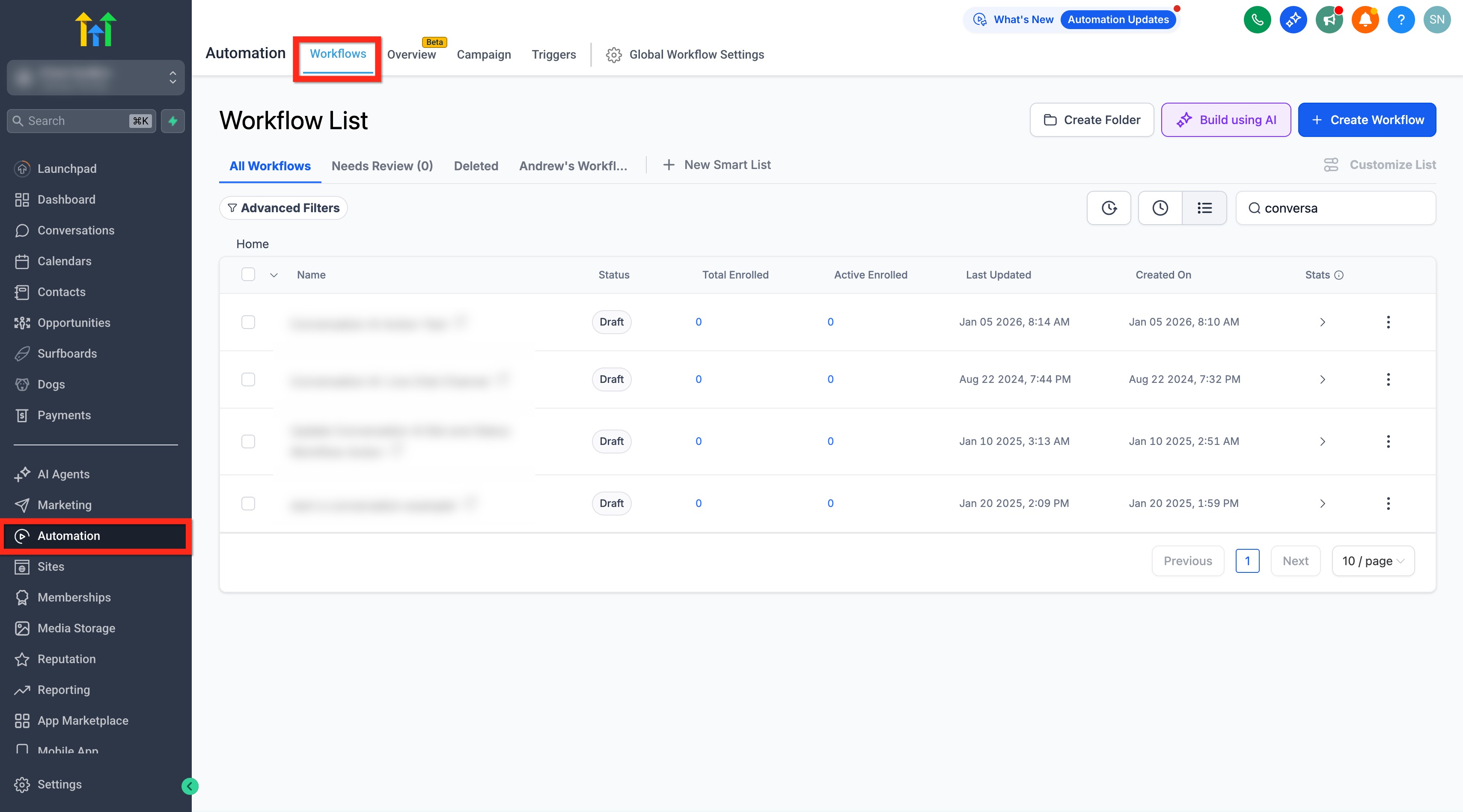Check the first workflow row checkbox
The height and width of the screenshot is (812, 1463).
pos(248,322)
